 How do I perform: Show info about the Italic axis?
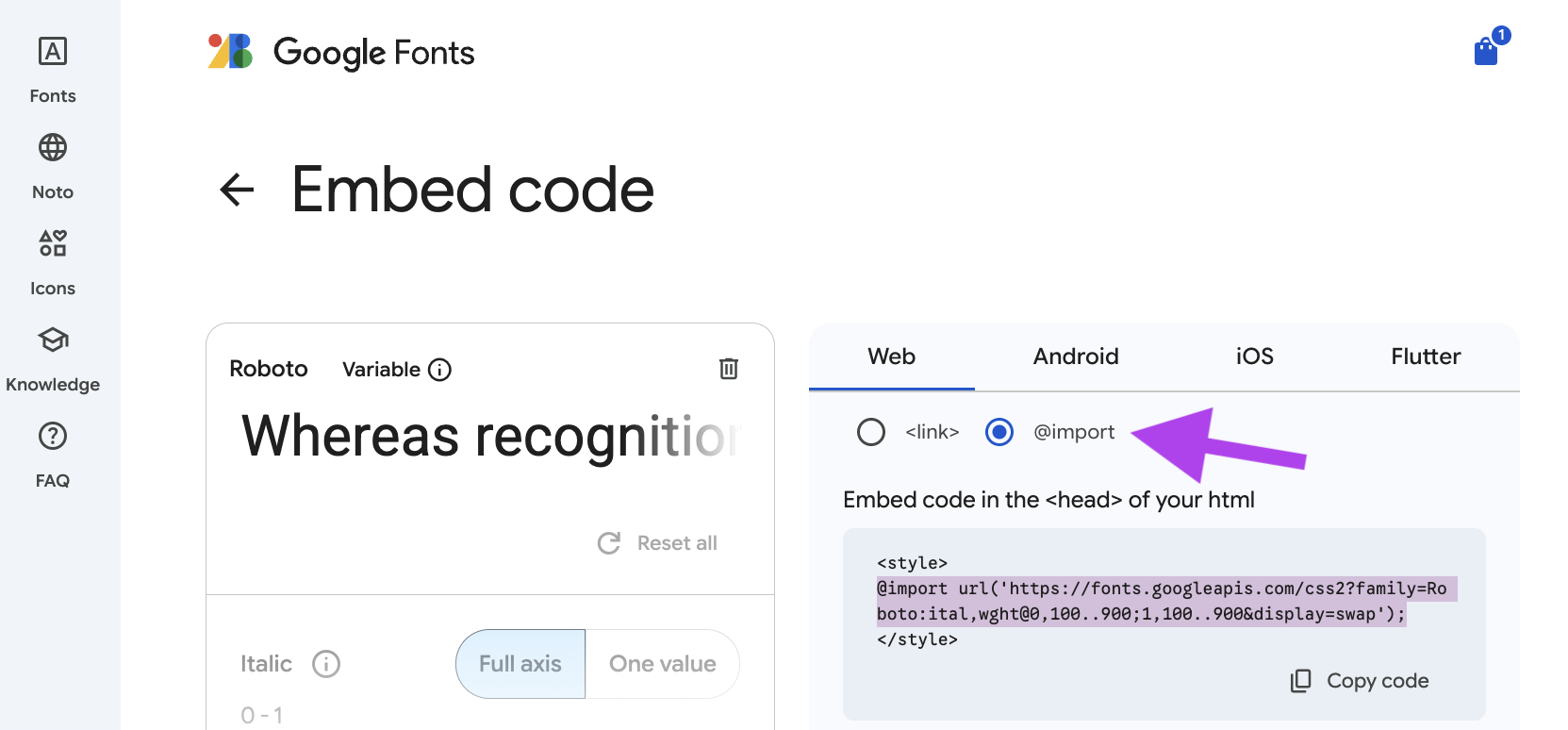point(326,664)
